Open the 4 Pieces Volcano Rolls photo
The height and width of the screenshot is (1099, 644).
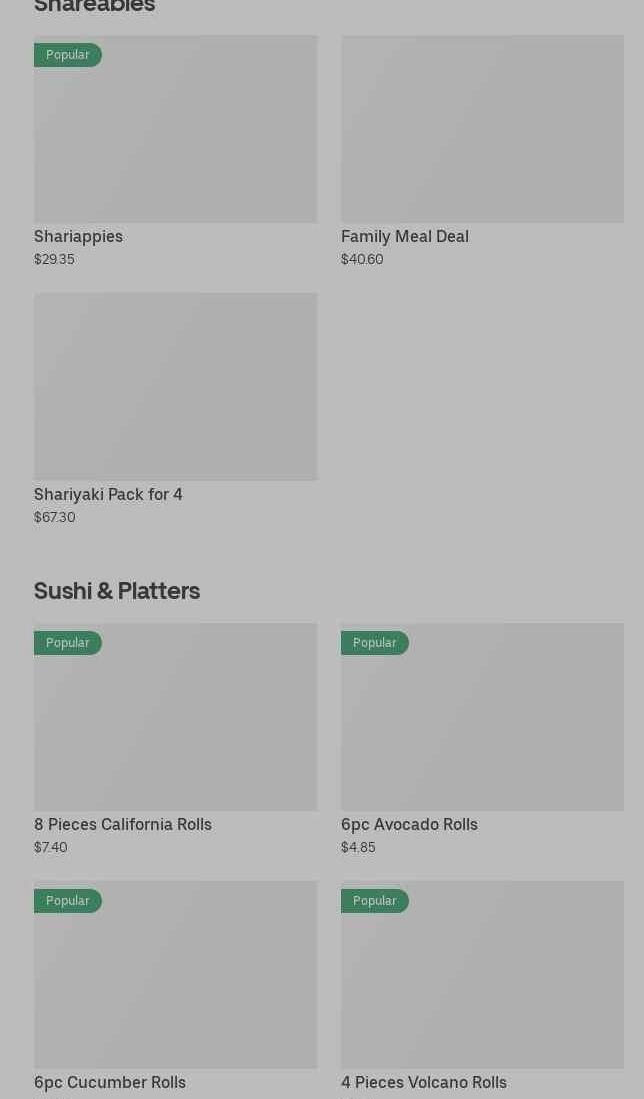point(482,985)
